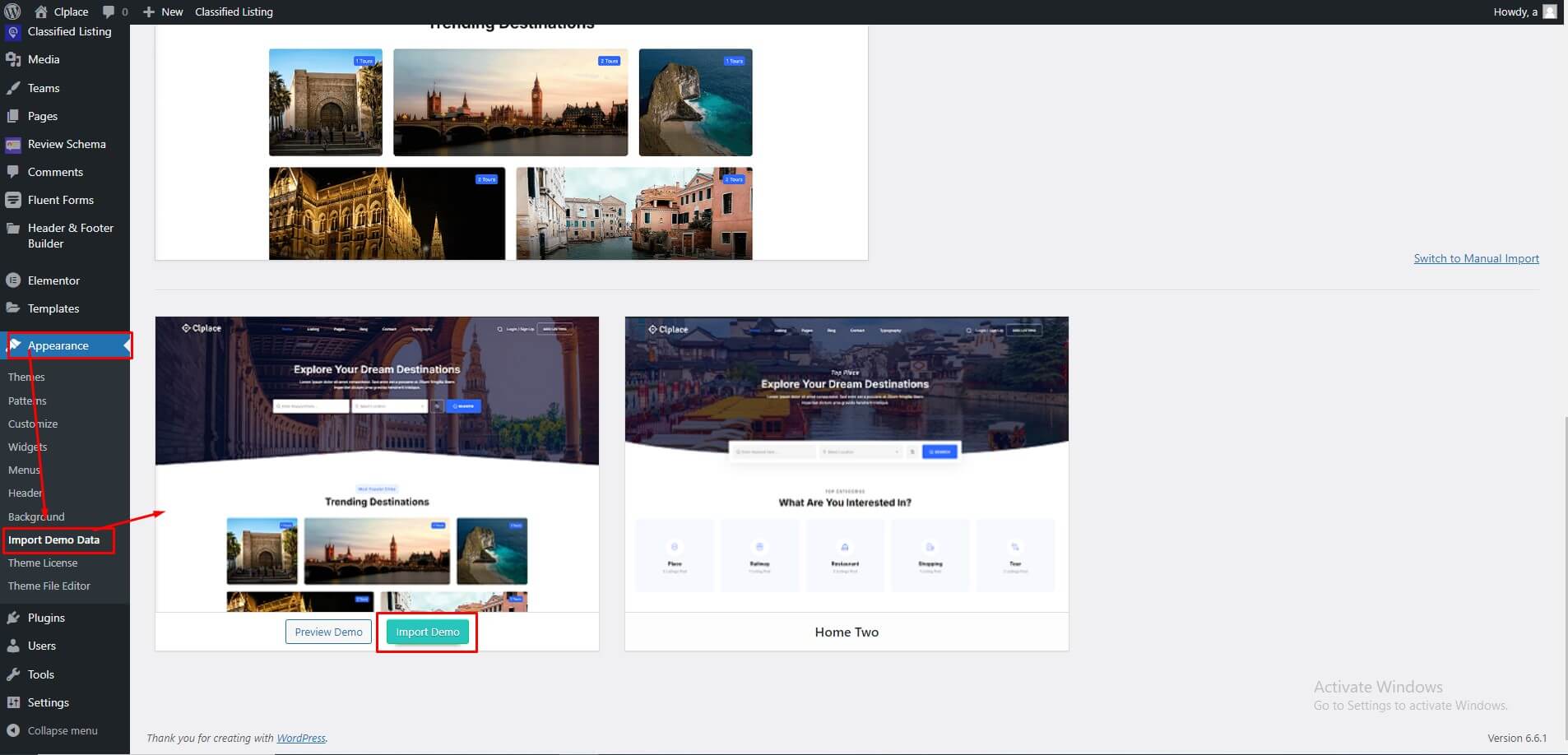The width and height of the screenshot is (1568, 755).
Task: Open Header submenu item
Action: [25, 493]
